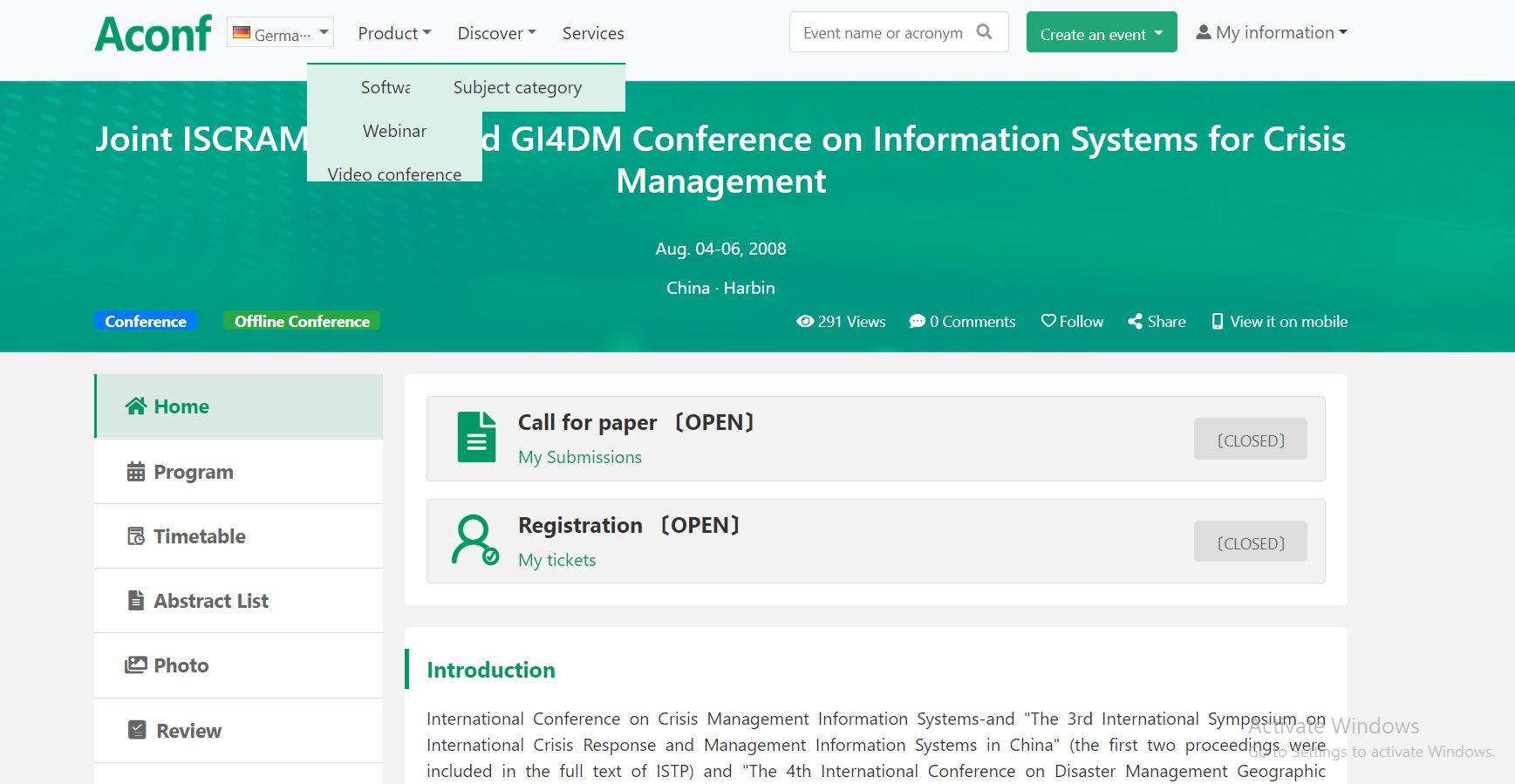Open the Services menu item
Viewport: 1515px width, 784px height.
tap(593, 33)
